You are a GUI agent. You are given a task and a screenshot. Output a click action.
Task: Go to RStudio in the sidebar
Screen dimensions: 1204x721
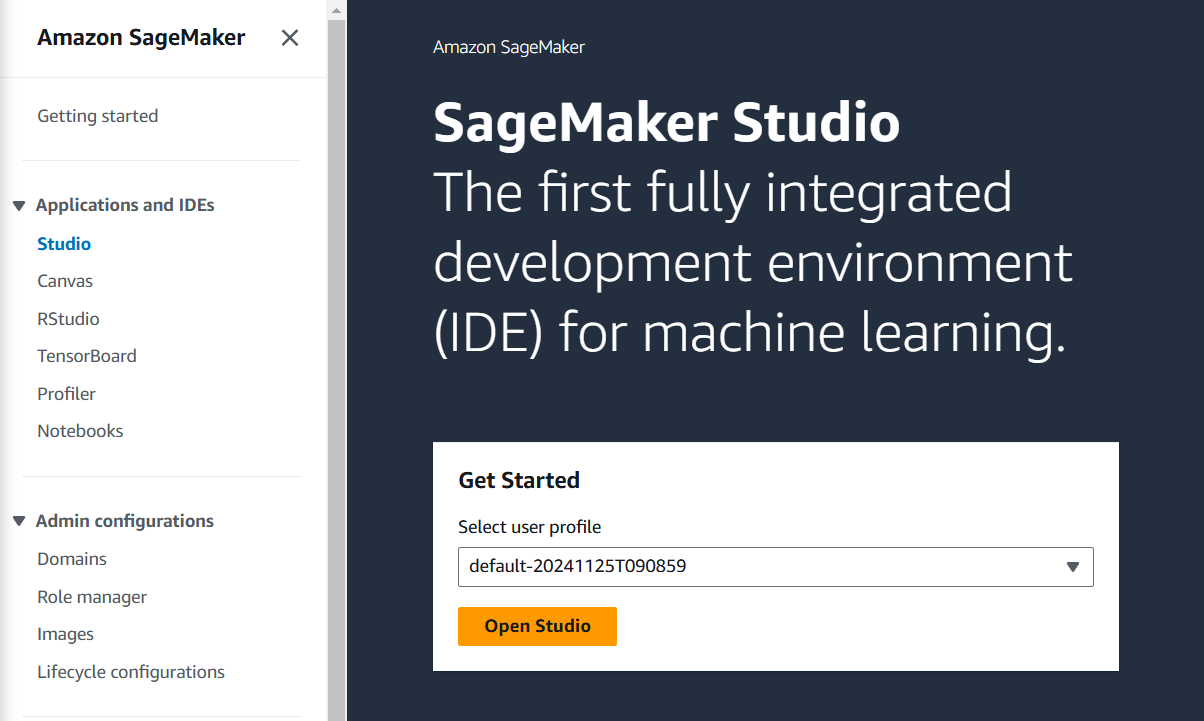[x=68, y=319]
